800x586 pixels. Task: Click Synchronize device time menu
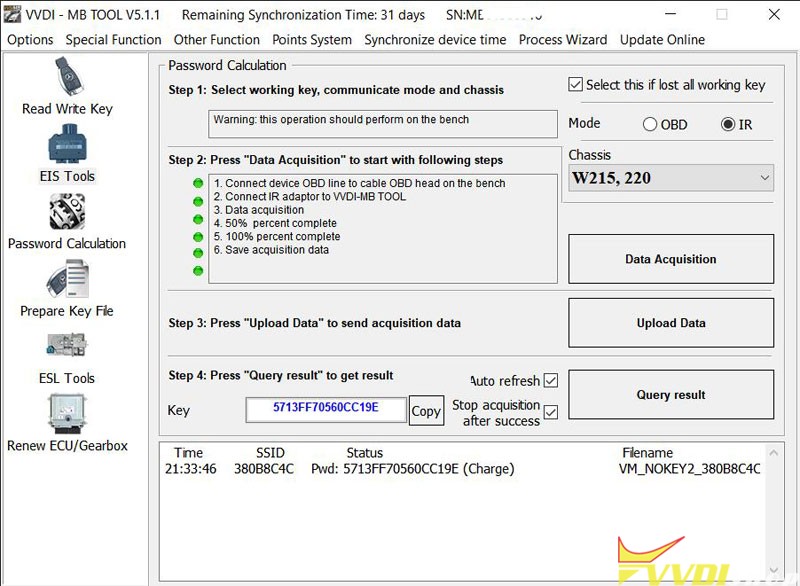coord(435,40)
